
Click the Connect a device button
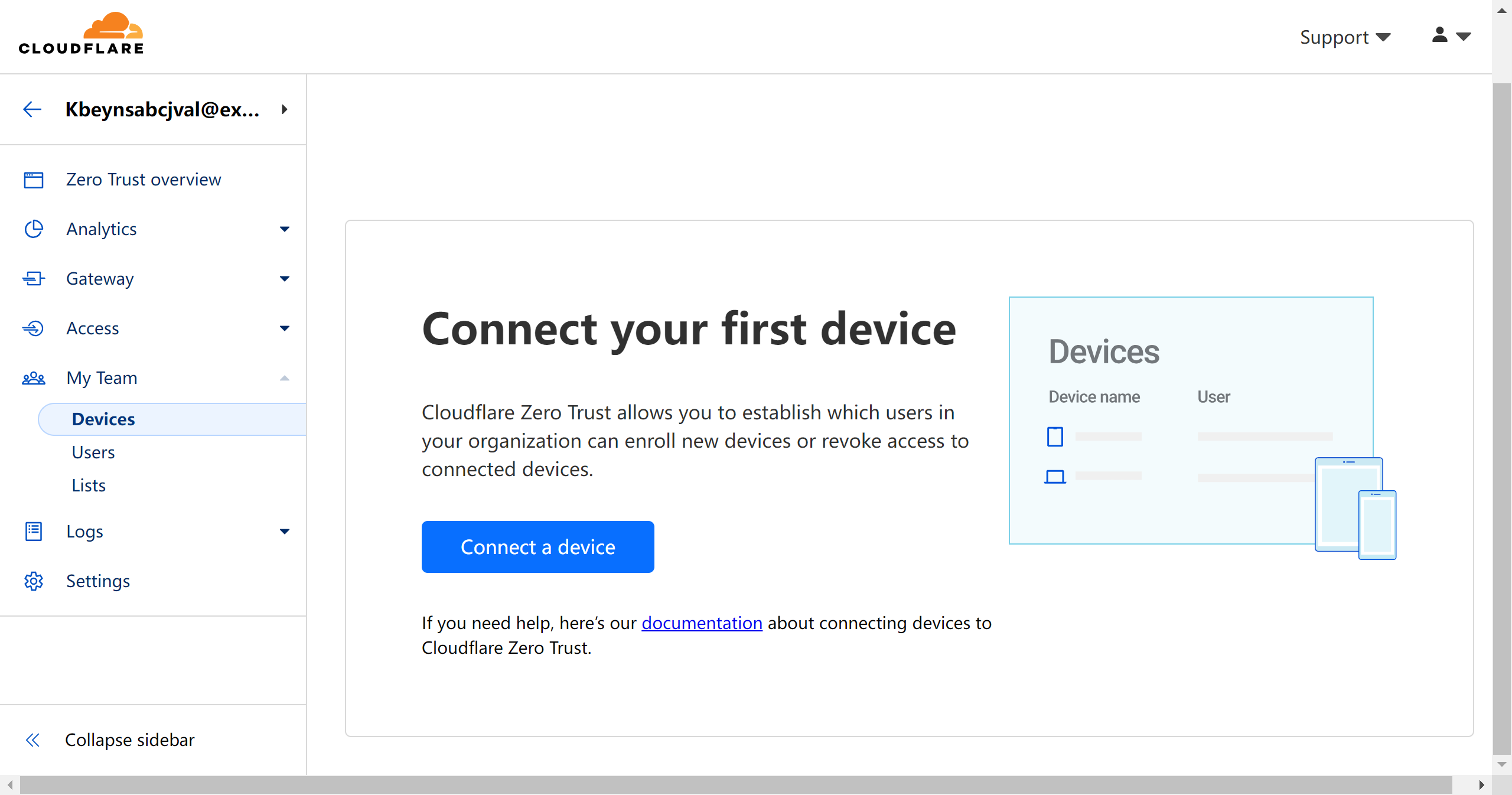[x=537, y=547]
